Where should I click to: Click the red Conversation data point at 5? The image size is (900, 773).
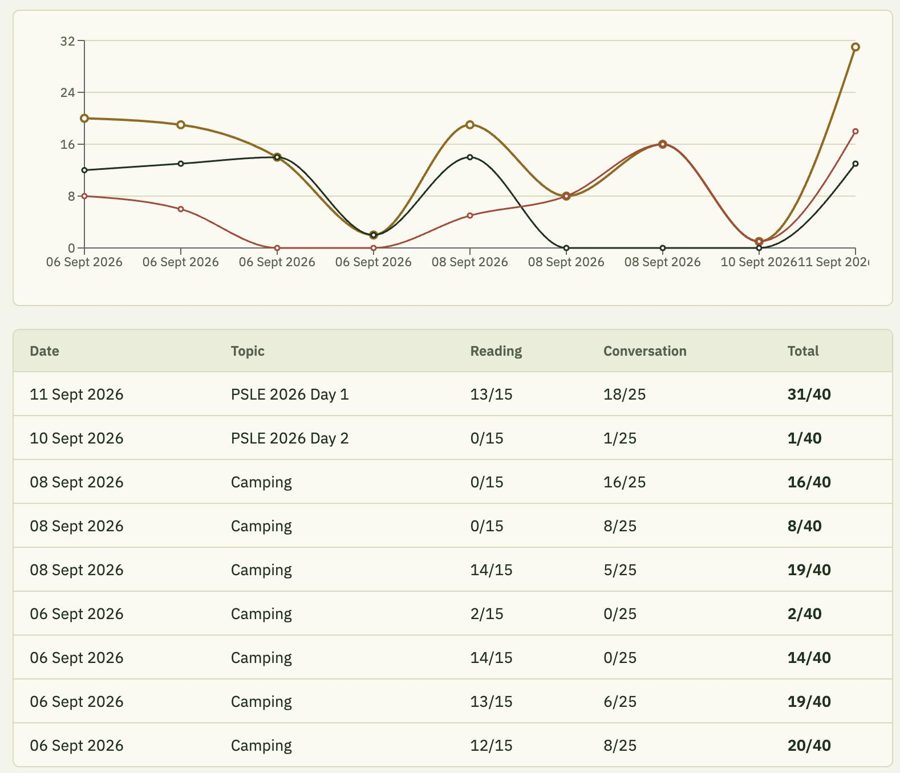point(470,216)
